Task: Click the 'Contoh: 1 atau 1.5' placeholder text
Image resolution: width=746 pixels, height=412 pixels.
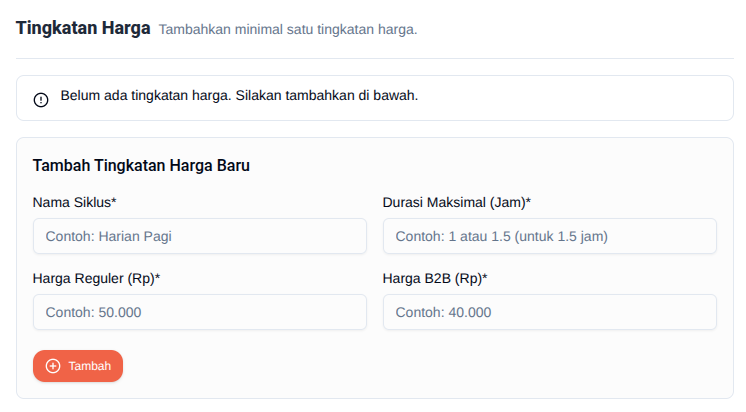Action: tap(502, 236)
